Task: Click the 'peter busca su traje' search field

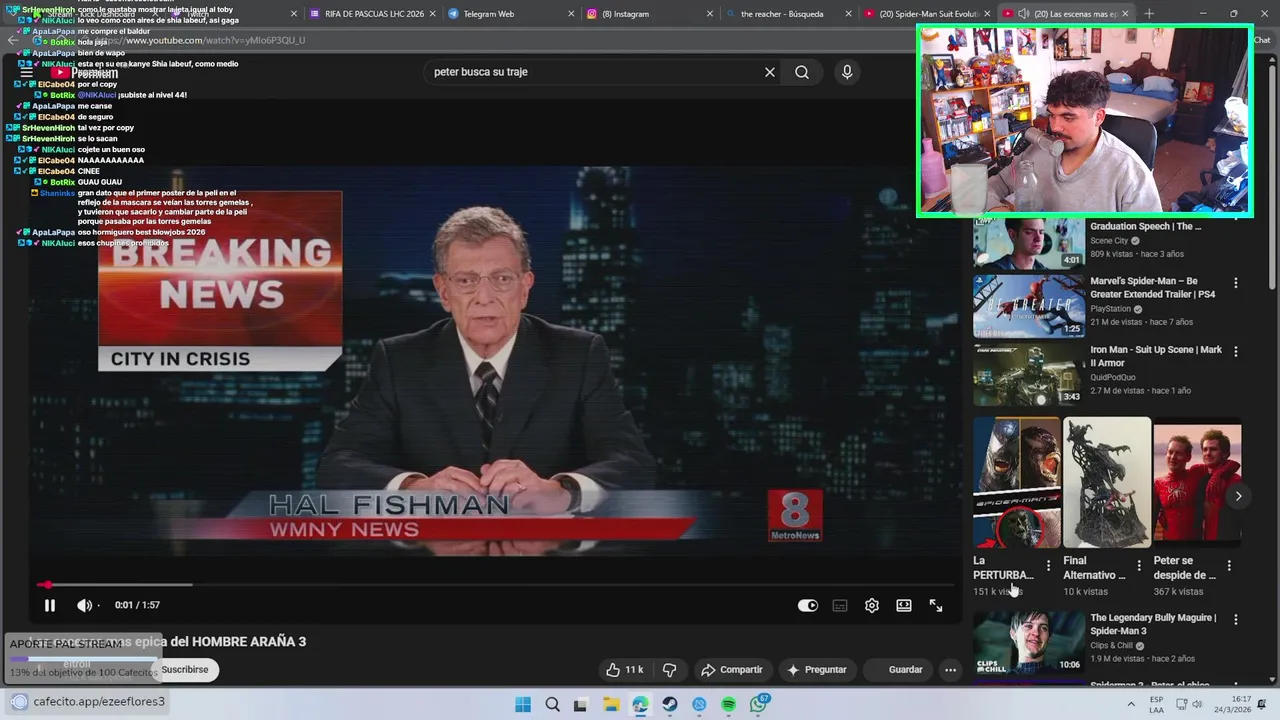Action: point(595,72)
